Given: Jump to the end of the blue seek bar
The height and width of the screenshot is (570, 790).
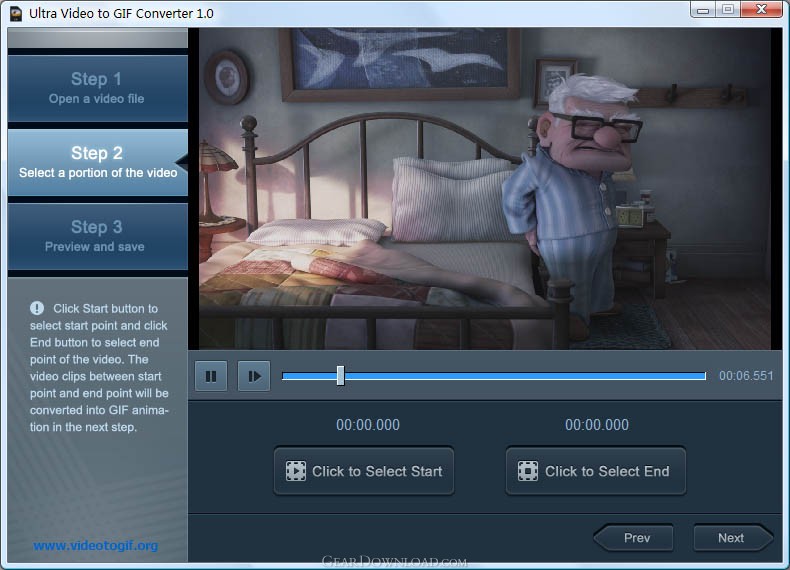Looking at the screenshot, I should 704,376.
